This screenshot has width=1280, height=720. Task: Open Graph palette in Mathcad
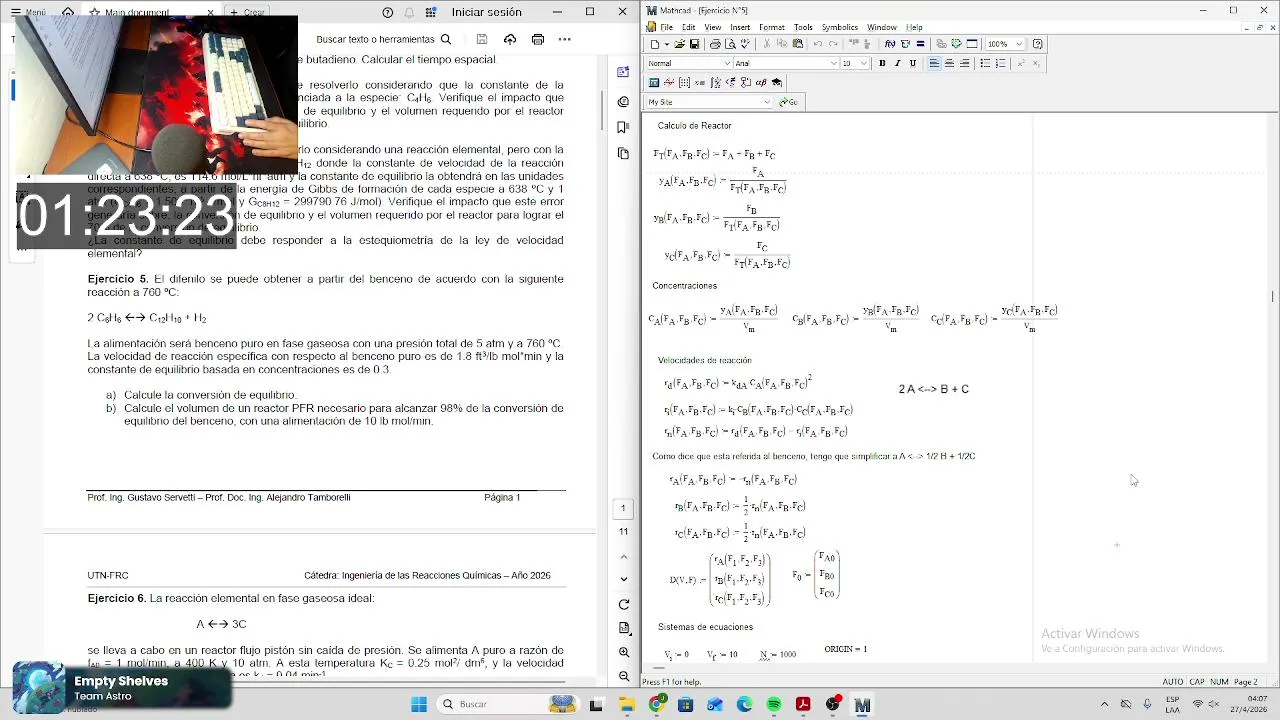(669, 82)
